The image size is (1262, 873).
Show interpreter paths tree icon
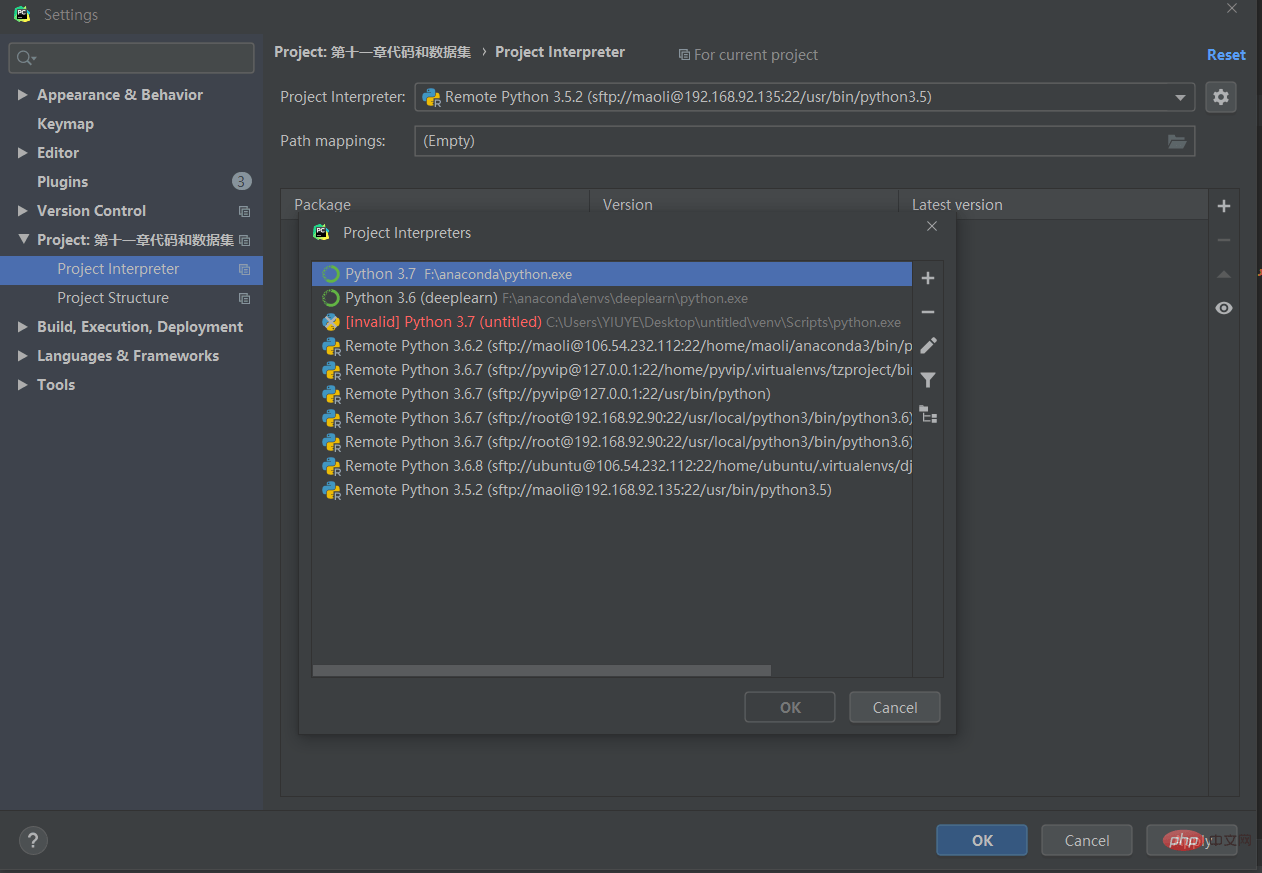928,414
